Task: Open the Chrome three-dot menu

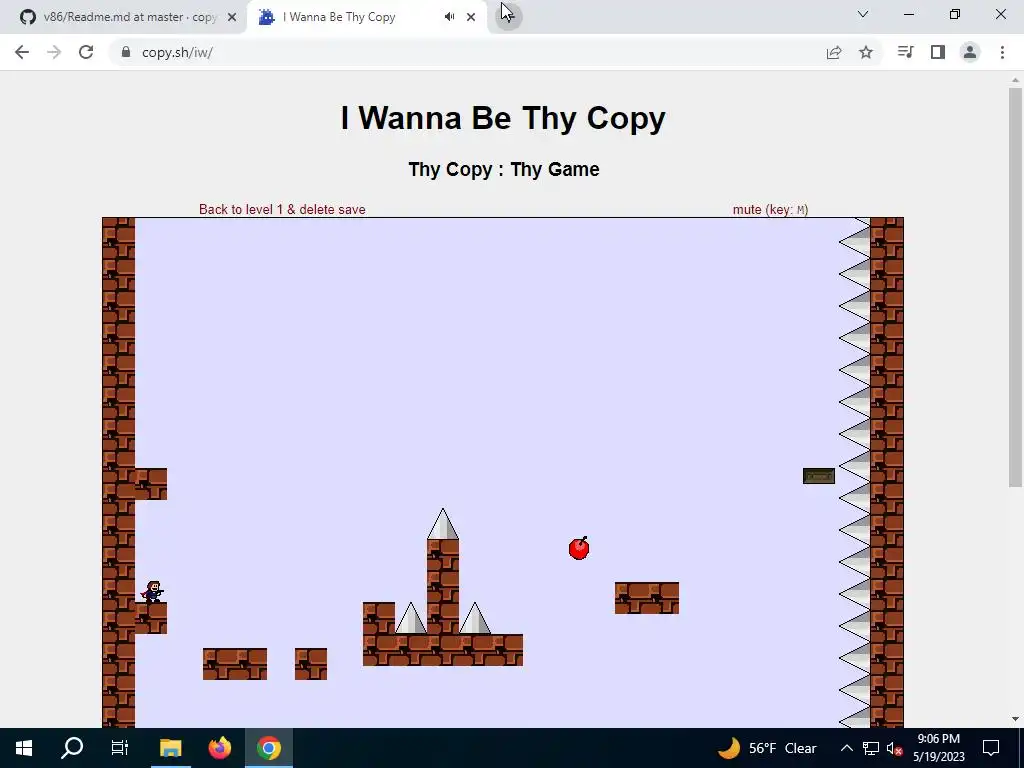Action: pos(1002,52)
